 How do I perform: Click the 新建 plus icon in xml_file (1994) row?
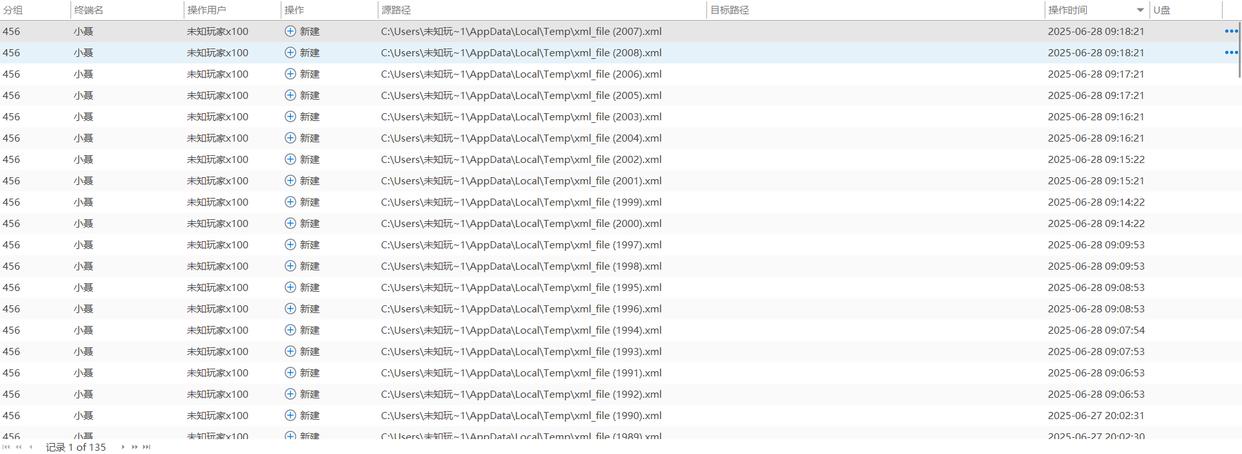[x=290, y=330]
